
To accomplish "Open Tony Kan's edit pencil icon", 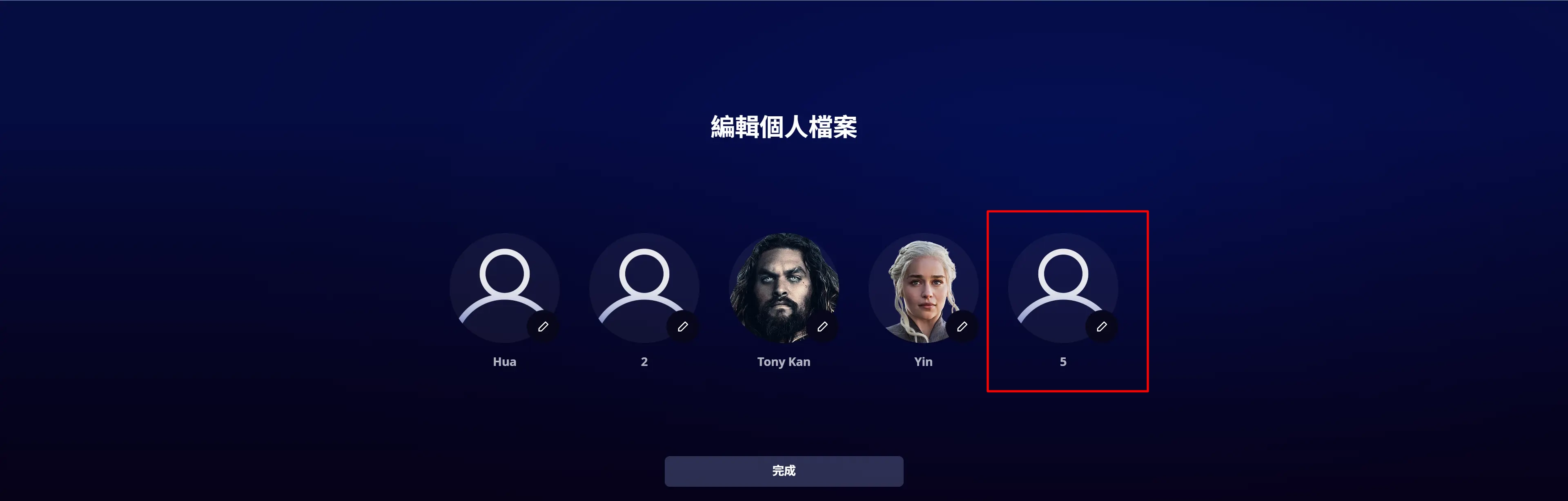I will 822,326.
